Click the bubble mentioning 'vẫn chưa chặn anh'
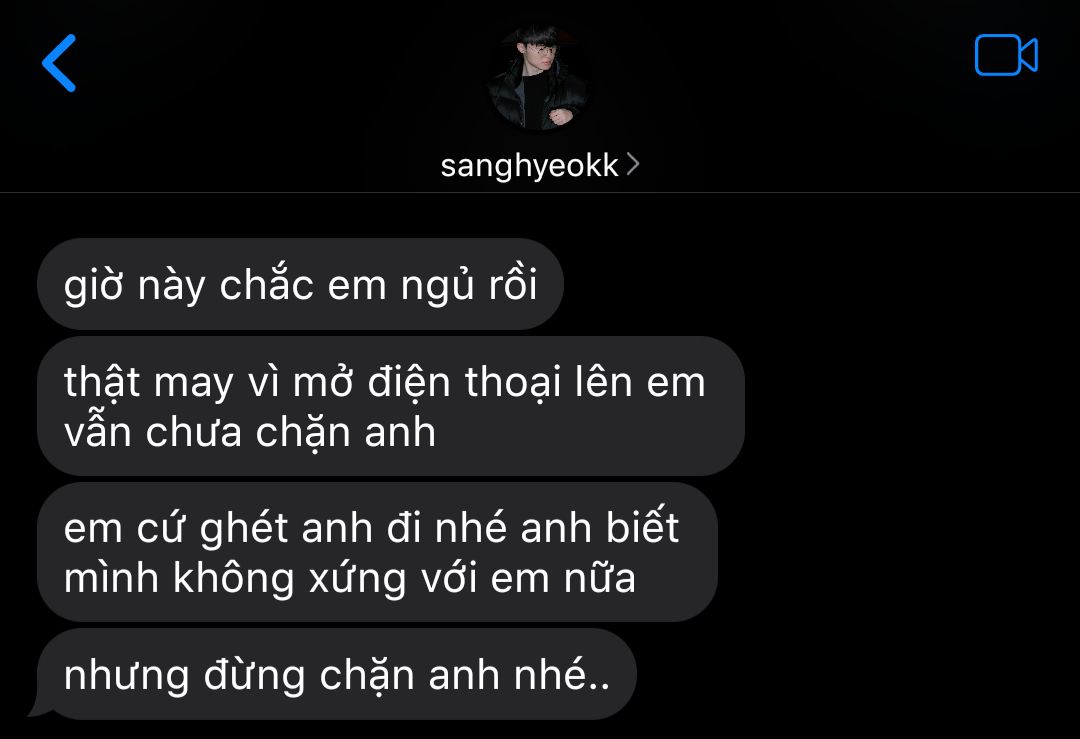Viewport: 1080px width, 739px height. click(391, 406)
